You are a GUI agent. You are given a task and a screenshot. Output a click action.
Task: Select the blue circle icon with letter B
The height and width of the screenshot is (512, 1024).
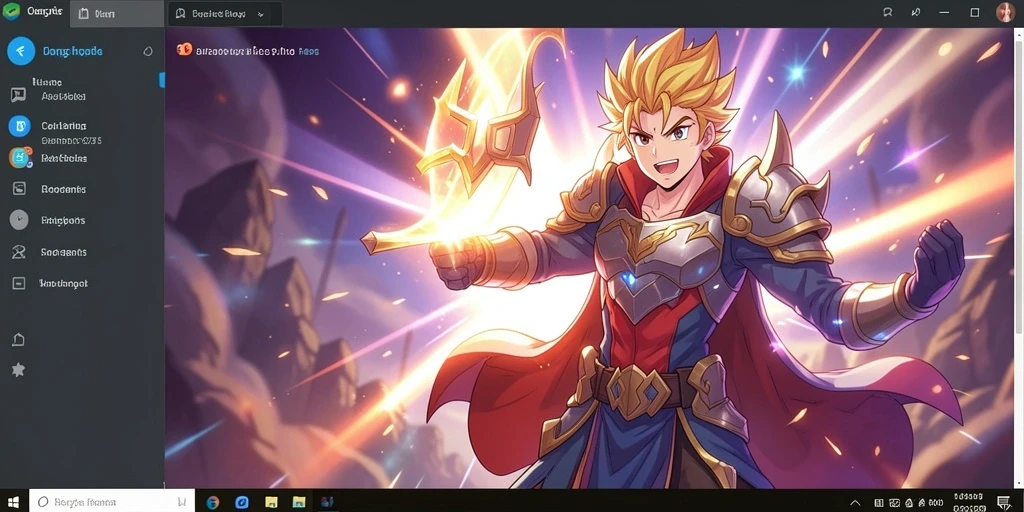coord(19,125)
